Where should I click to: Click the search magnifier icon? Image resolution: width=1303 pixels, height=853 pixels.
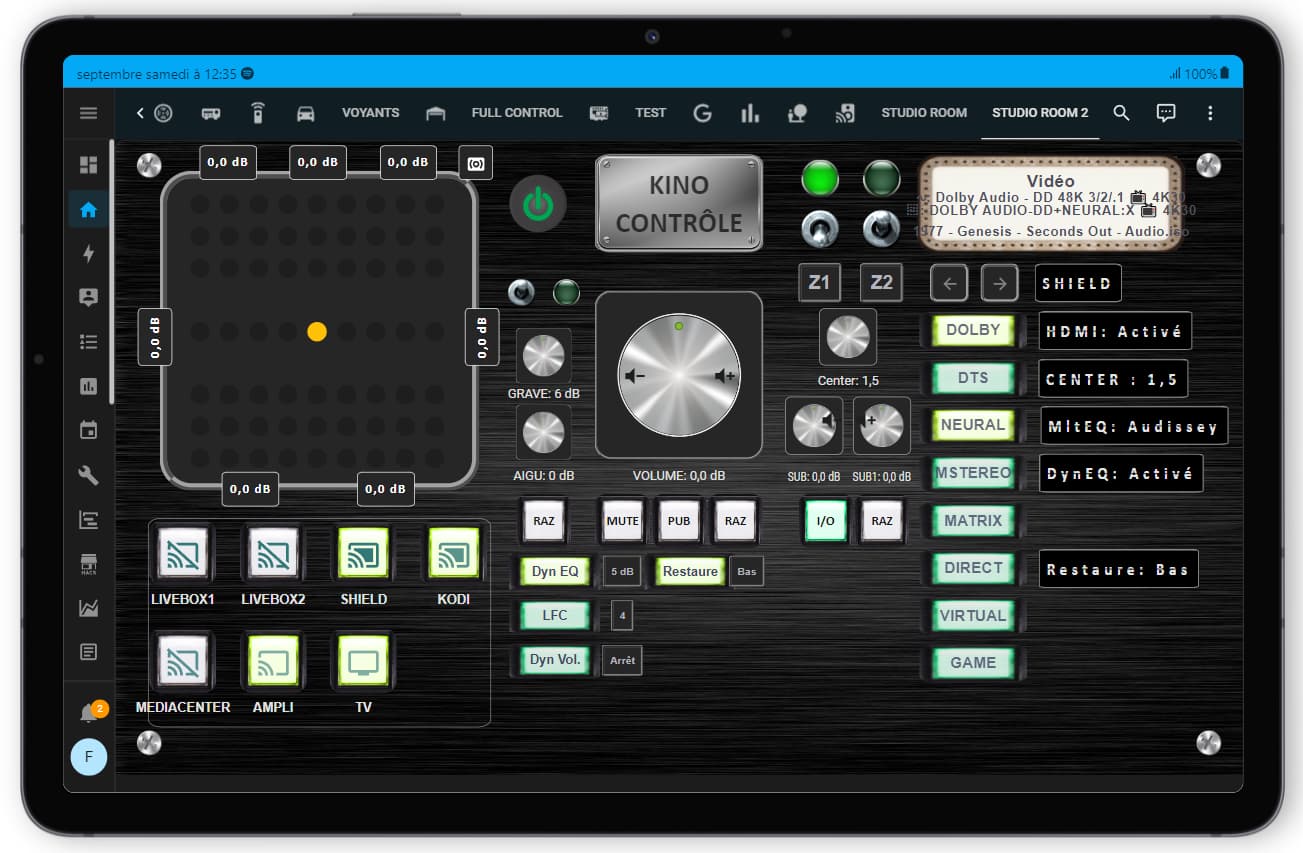pos(1121,113)
